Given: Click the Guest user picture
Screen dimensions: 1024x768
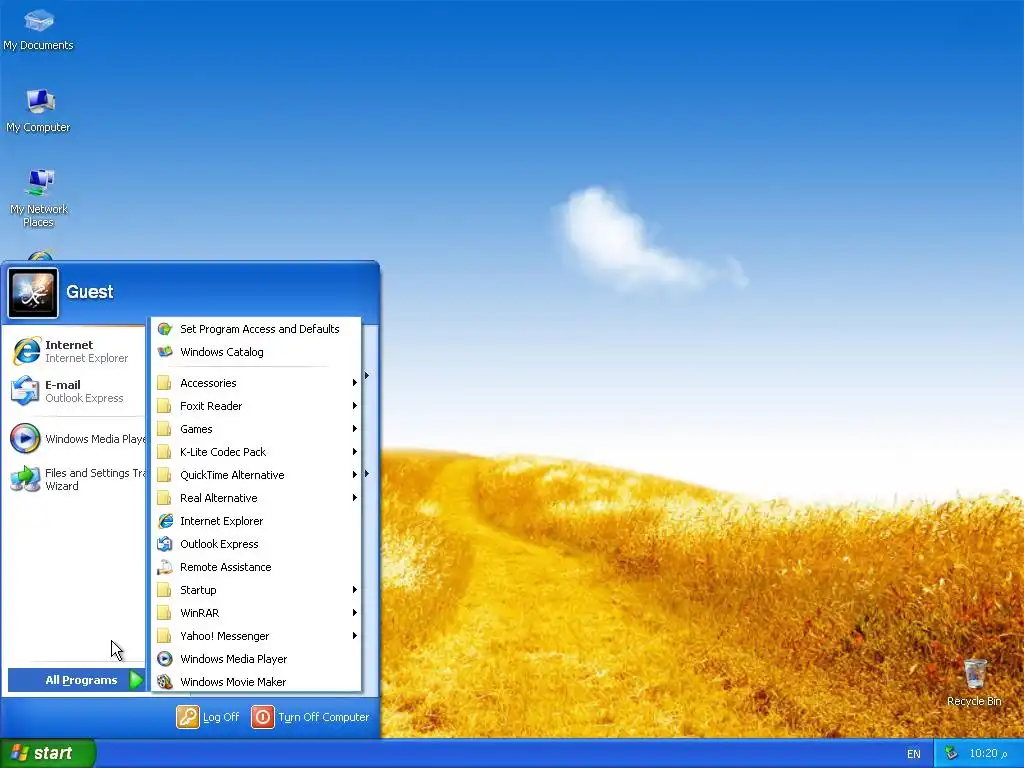Looking at the screenshot, I should point(33,293).
